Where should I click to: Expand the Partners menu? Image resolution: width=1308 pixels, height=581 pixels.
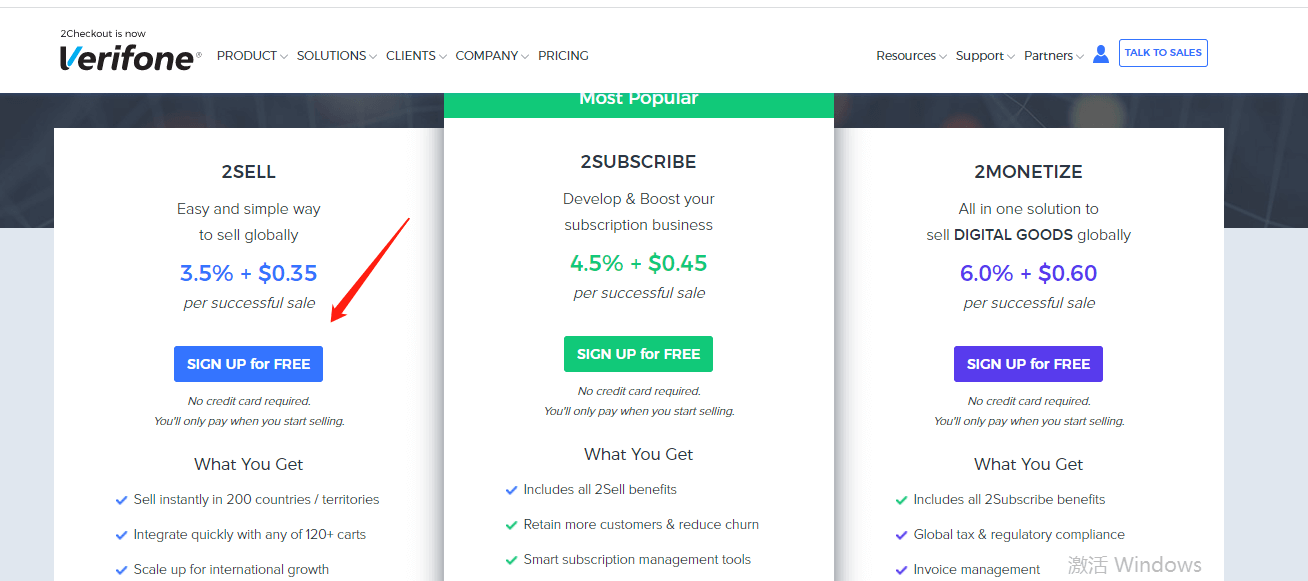1054,56
